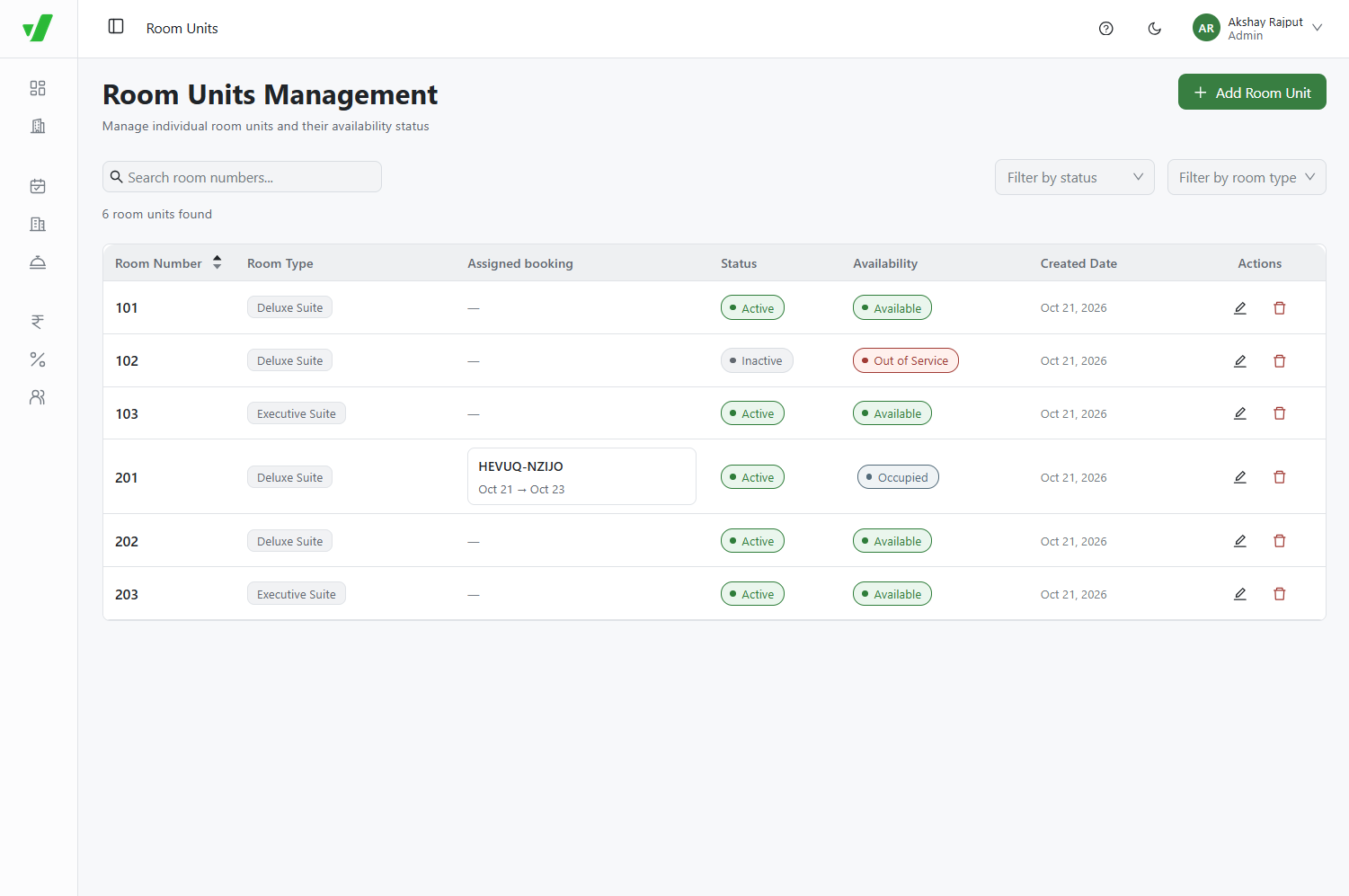Click the Executive Suite tag for room 103
Screen dimensions: 1349x896
(x=297, y=413)
